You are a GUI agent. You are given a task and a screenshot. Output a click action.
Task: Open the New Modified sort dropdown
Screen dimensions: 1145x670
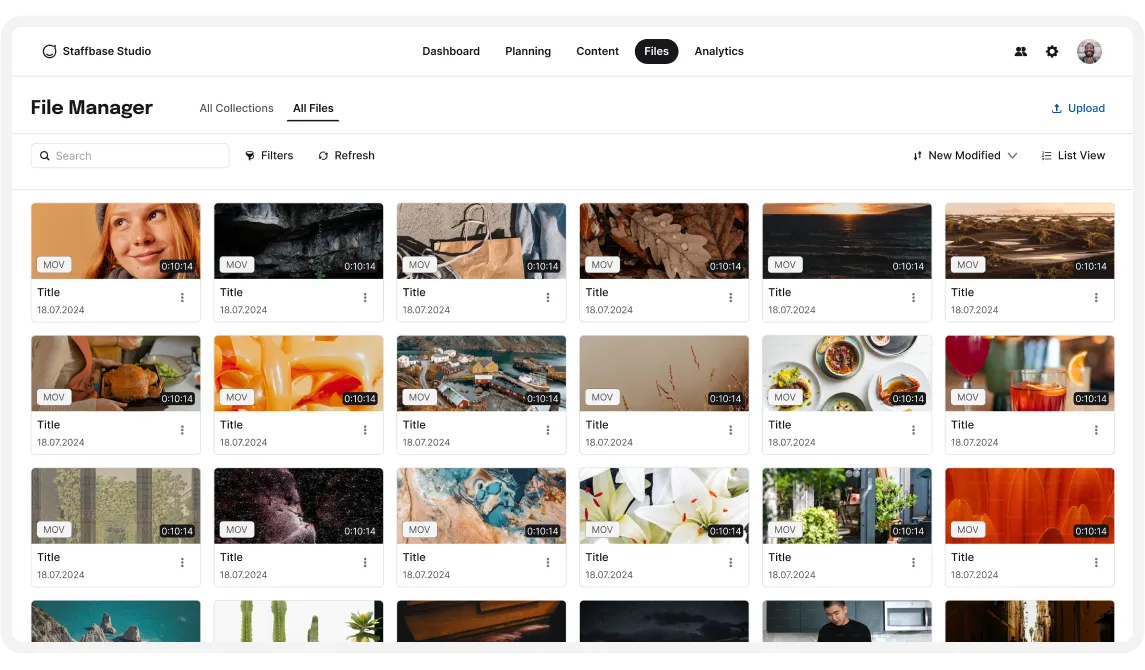pos(963,155)
